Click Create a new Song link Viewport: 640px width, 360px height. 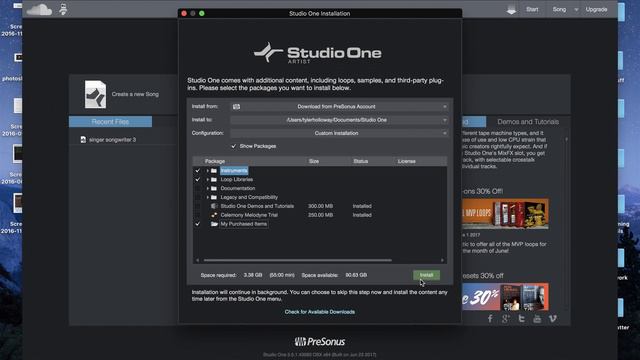click(x=135, y=94)
